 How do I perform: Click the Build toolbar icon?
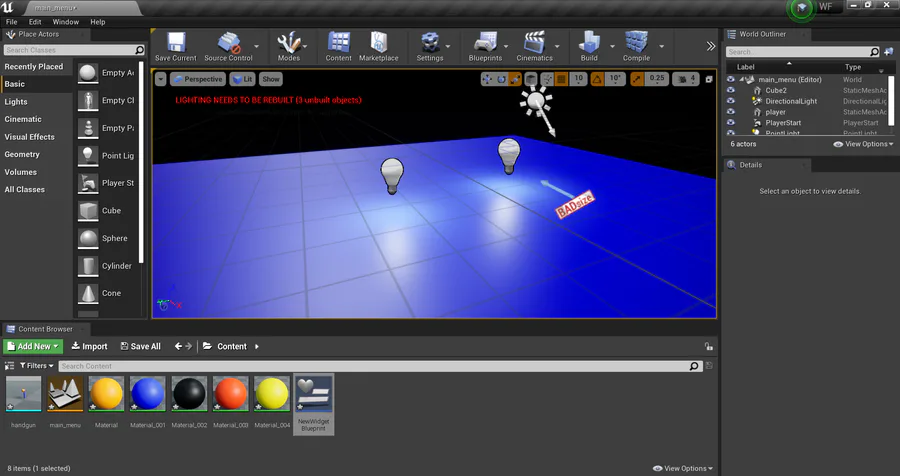(589, 47)
